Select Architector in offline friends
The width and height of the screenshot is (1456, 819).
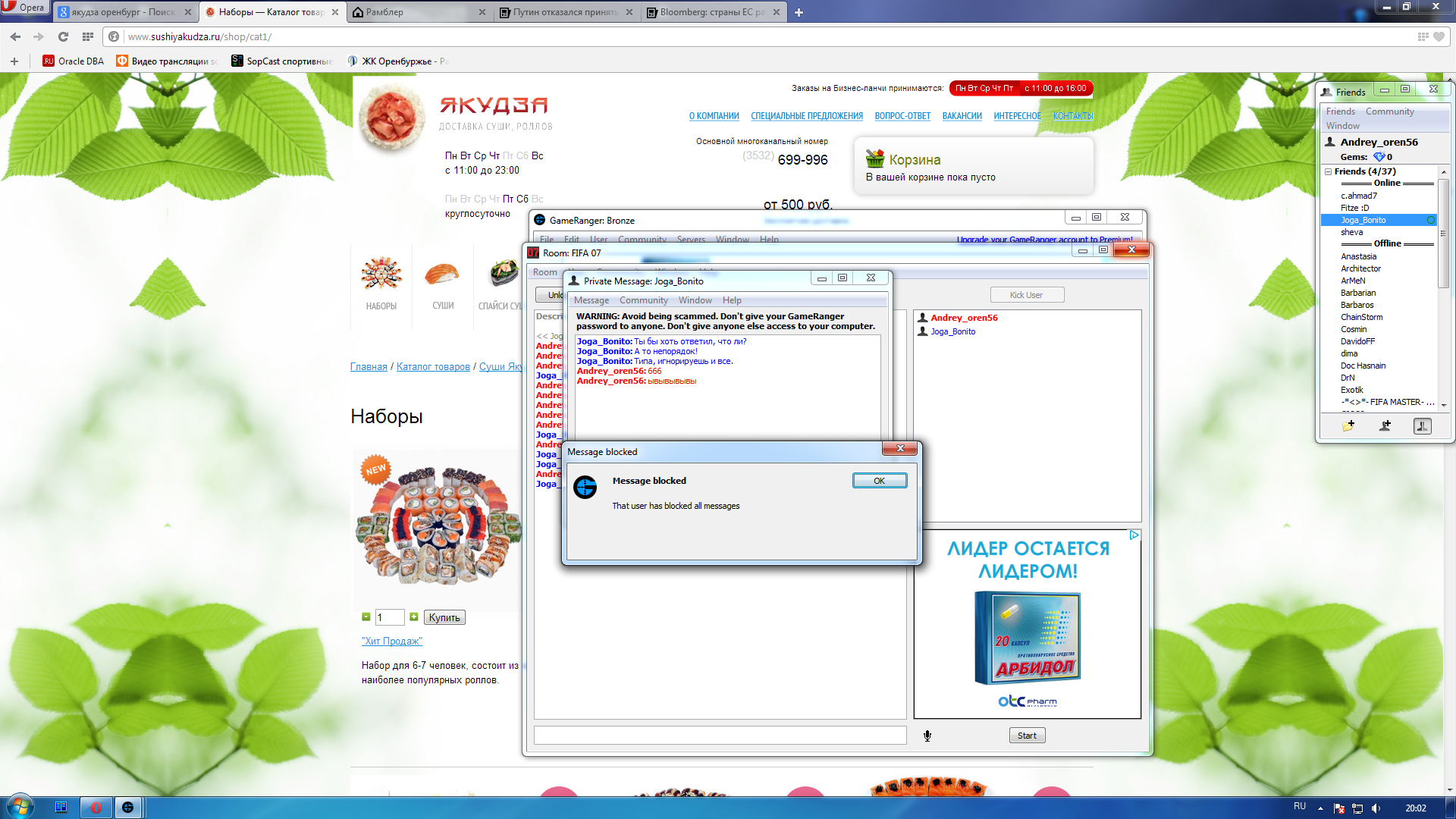coord(1361,268)
